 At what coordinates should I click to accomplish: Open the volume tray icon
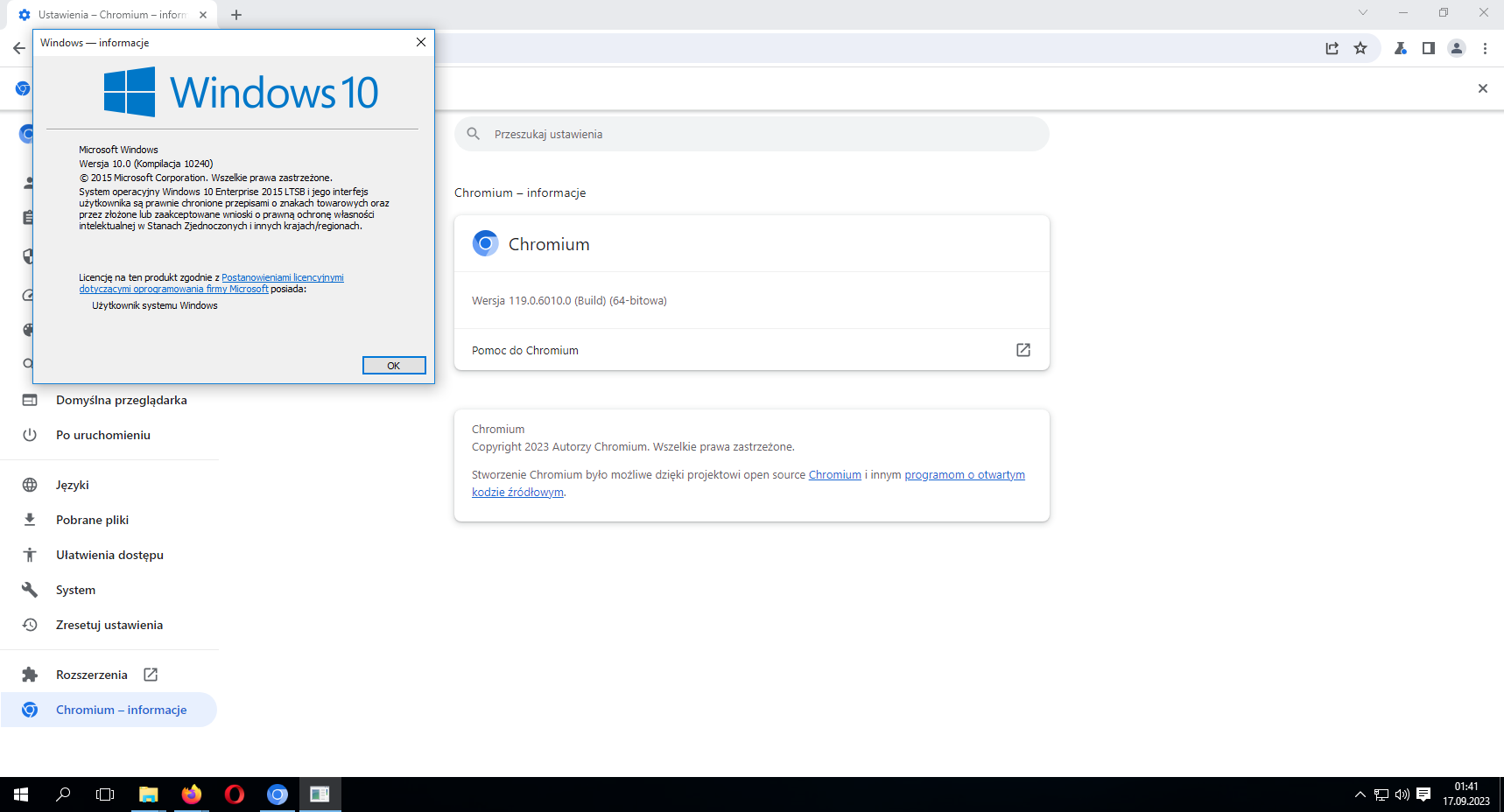click(1402, 794)
